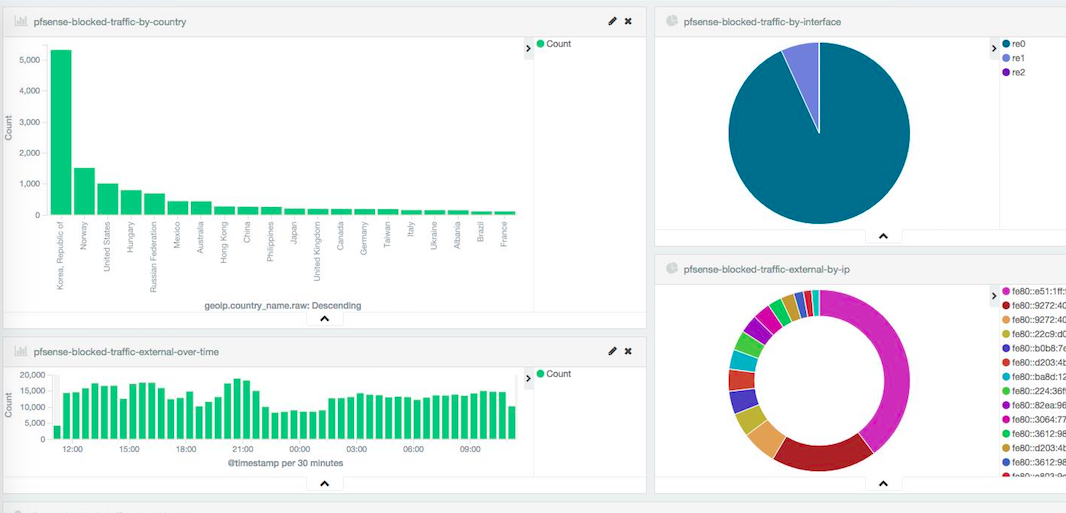This screenshot has height=513, width=1066.
Task: Select the tan fe80::d203:4b legend entry
Action: click(x=1033, y=448)
